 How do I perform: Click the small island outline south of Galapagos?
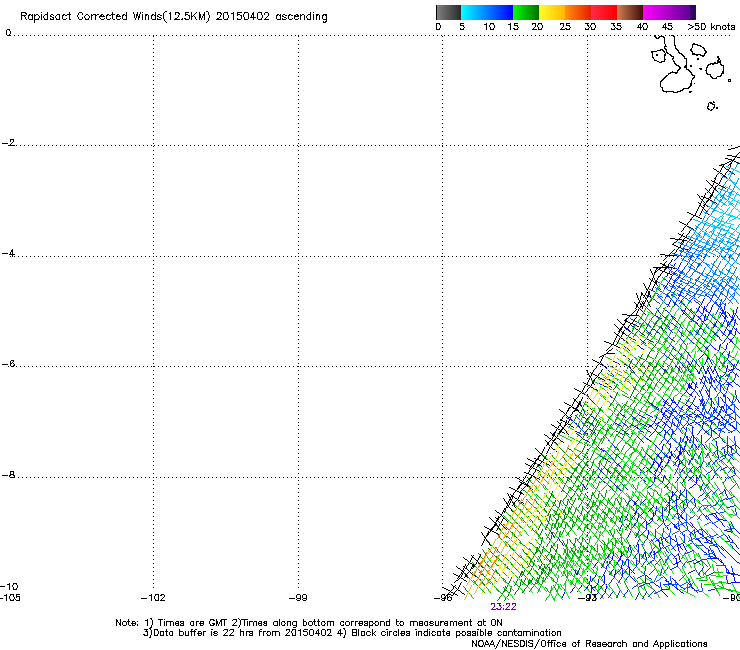click(x=712, y=106)
